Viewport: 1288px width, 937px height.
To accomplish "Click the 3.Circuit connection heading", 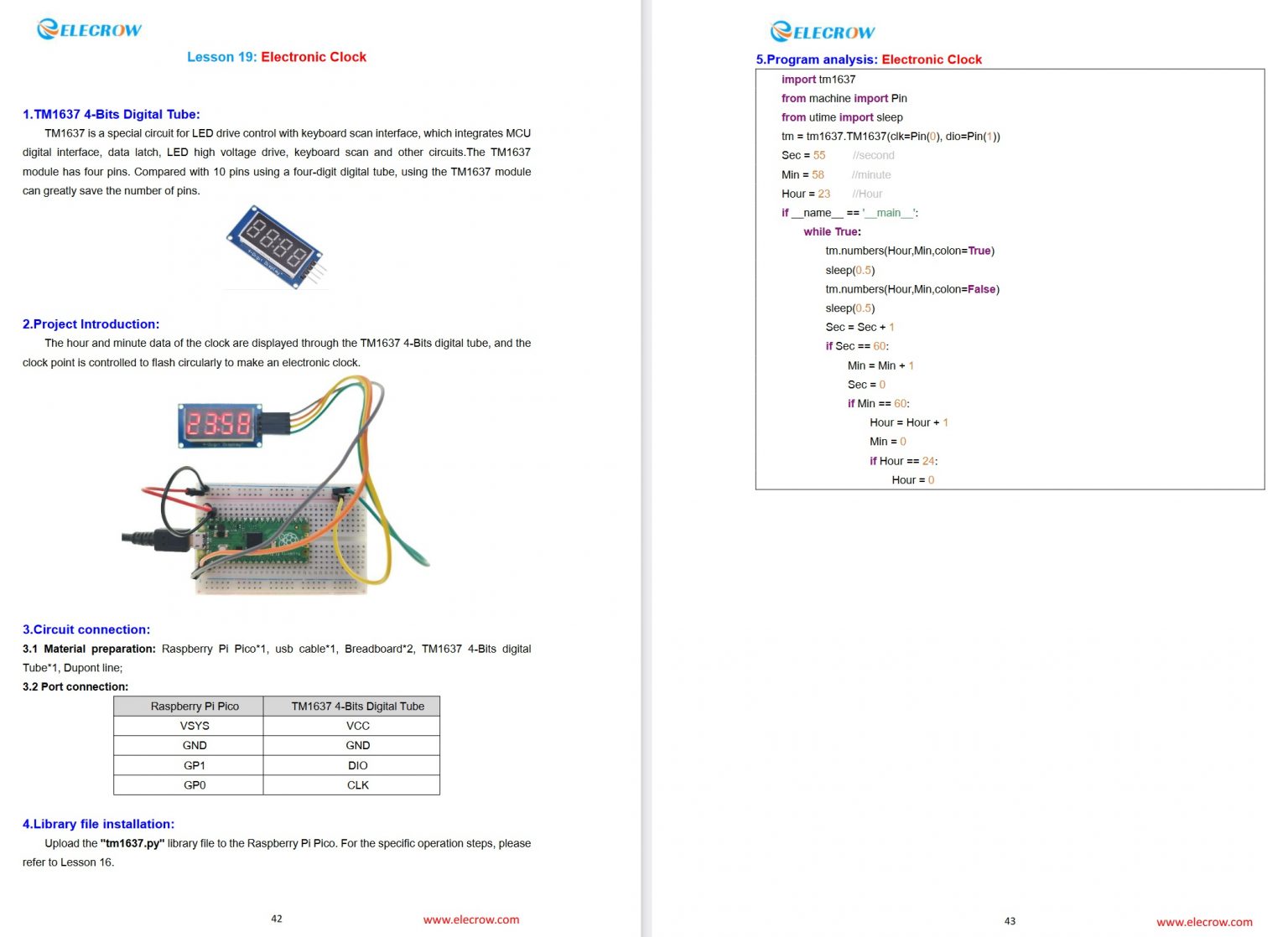I will pos(86,629).
